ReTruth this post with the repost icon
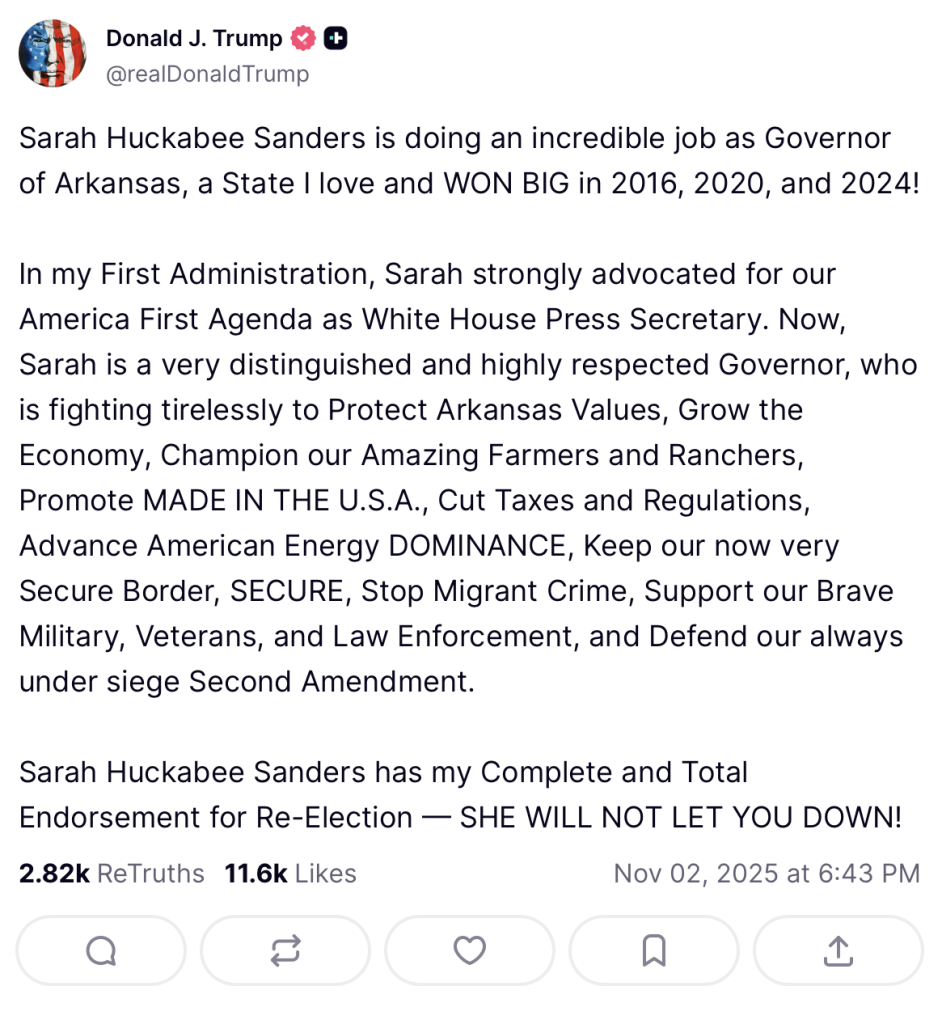This screenshot has width=942, height=1024. tap(285, 950)
